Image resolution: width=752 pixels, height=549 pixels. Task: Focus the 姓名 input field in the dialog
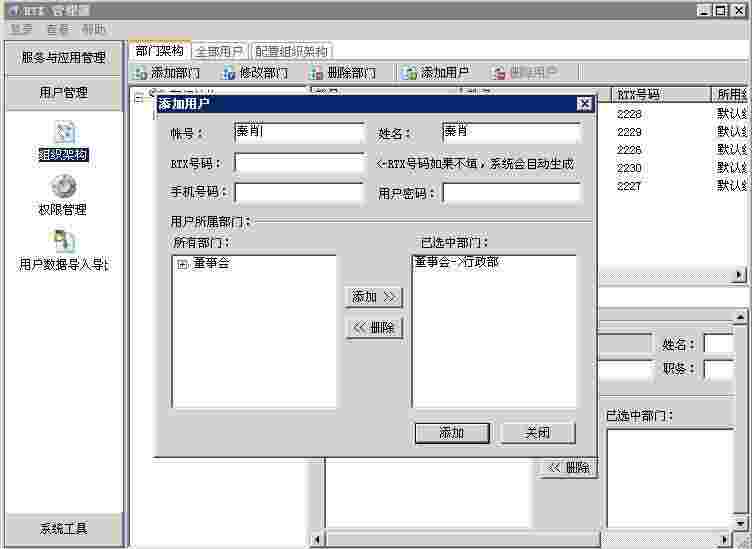(x=512, y=133)
